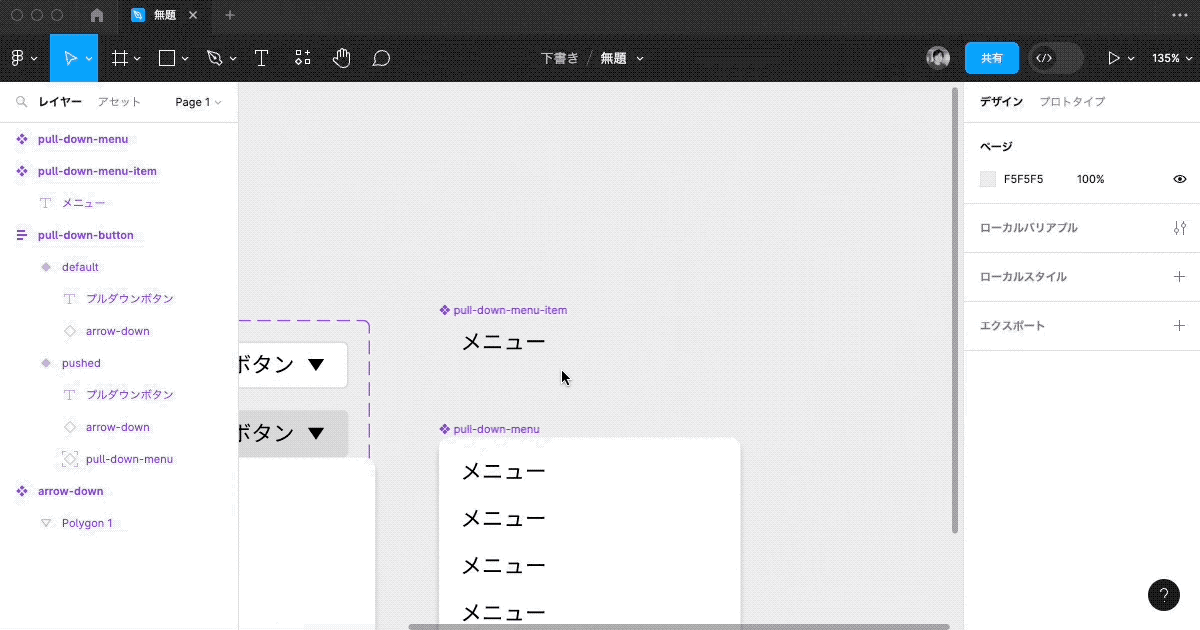Open the Figma main menu

pos(24,58)
